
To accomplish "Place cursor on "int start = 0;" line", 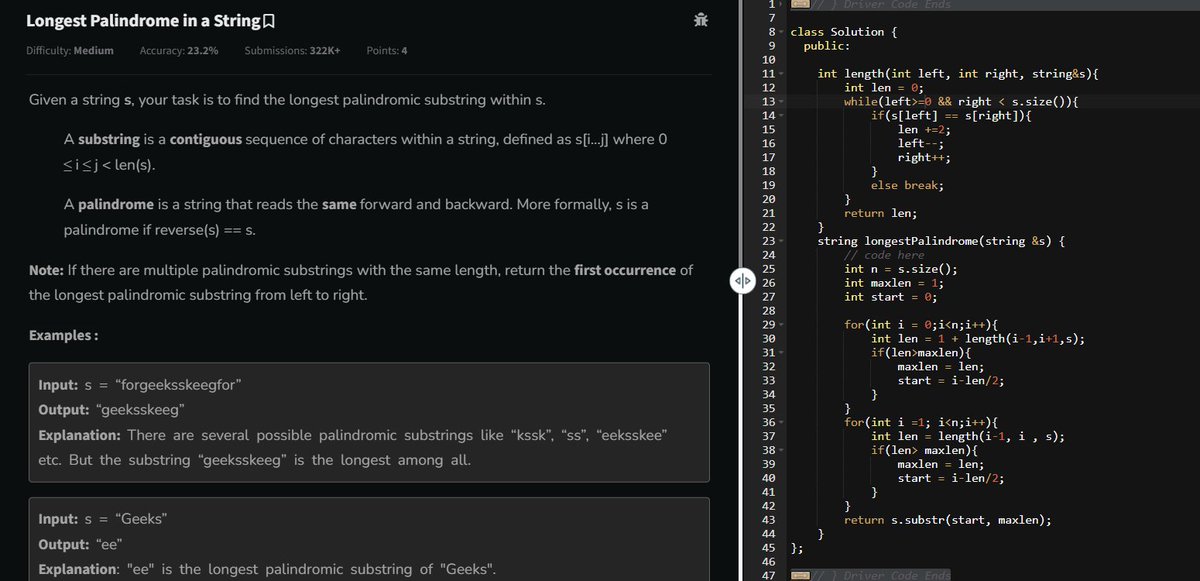I will [891, 298].
